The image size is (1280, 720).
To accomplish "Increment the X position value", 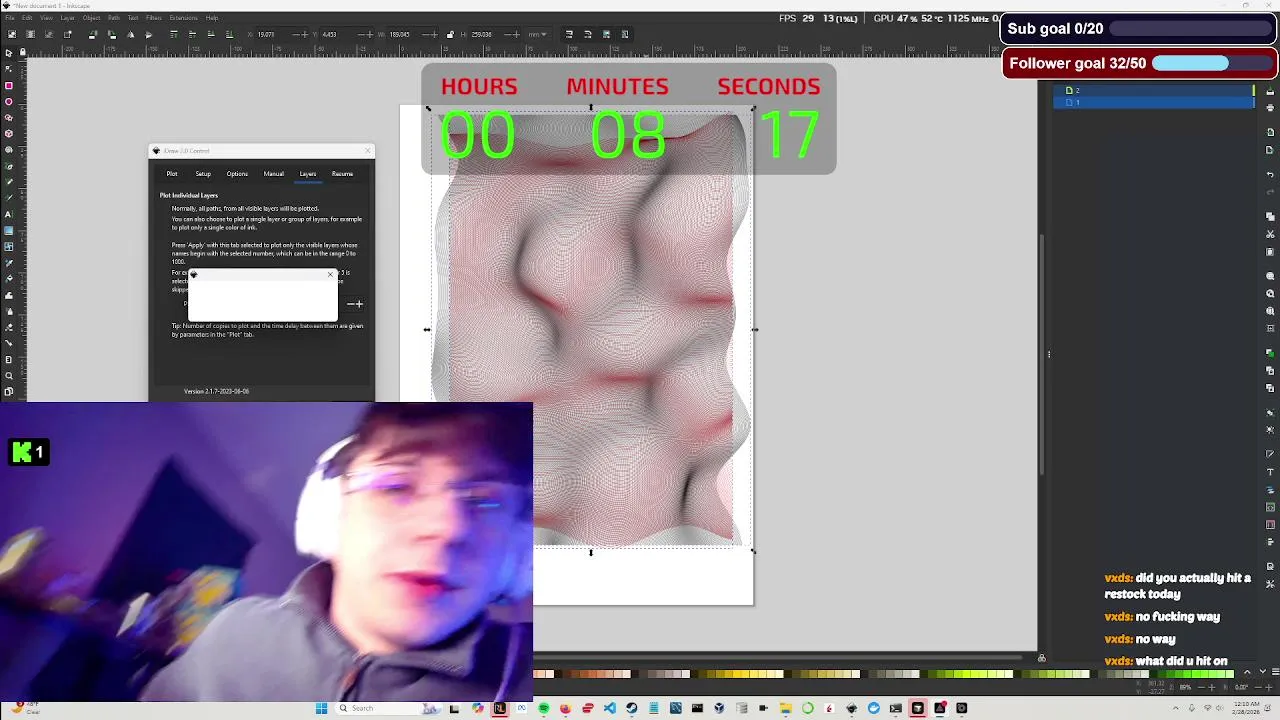I will (305, 34).
